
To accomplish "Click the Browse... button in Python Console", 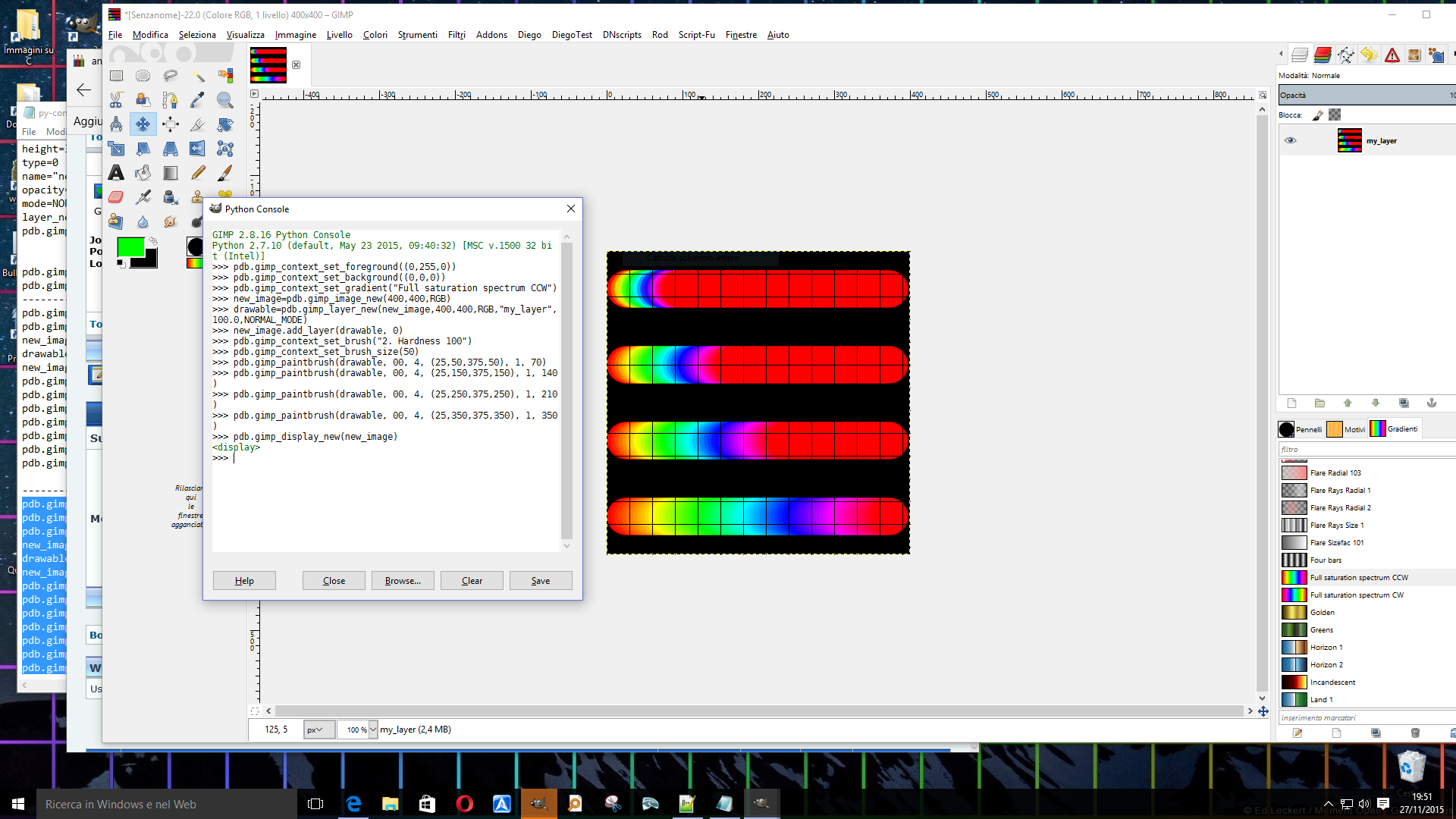I will click(403, 581).
